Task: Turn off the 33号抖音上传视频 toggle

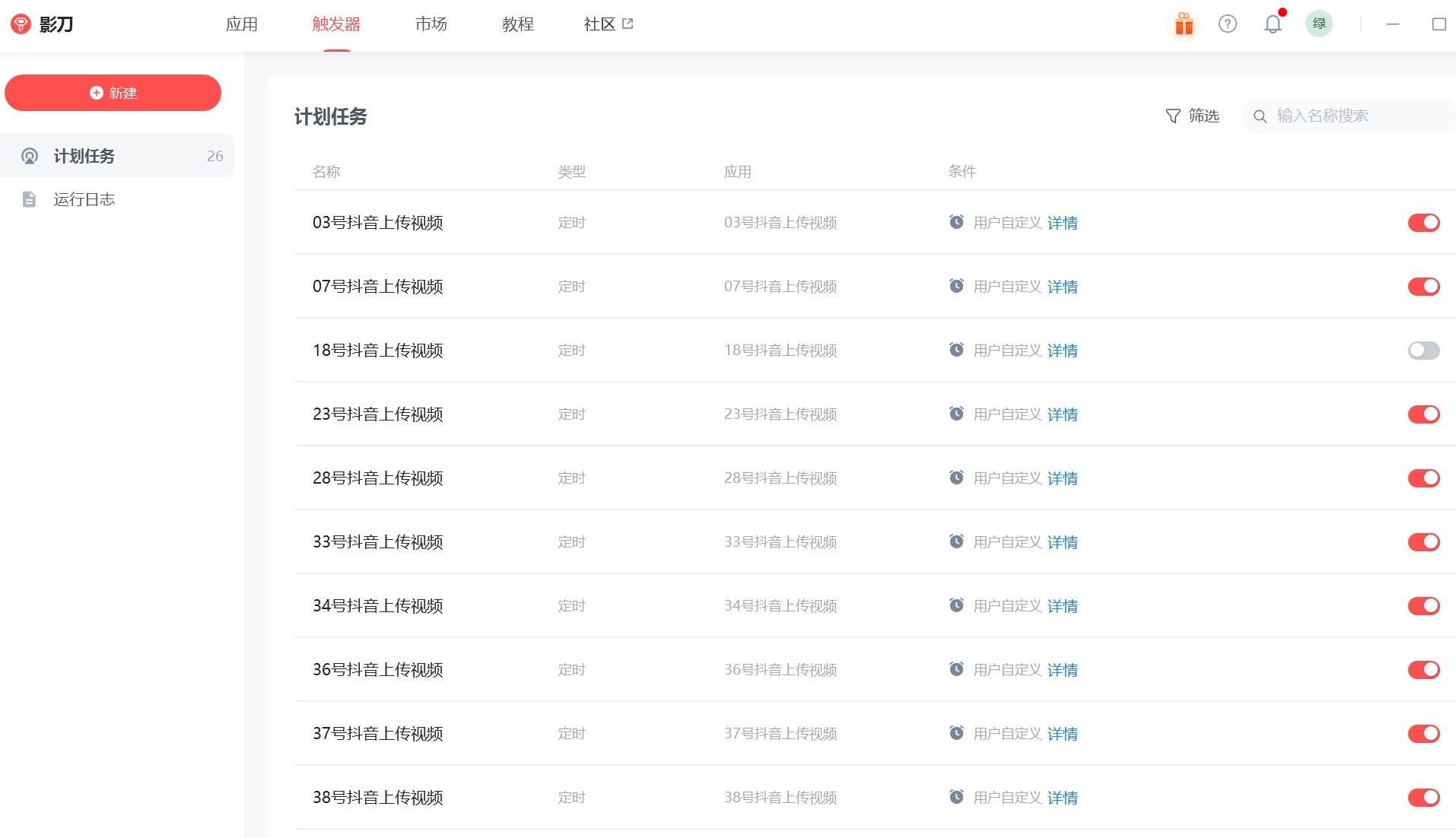Action: pyautogui.click(x=1423, y=542)
